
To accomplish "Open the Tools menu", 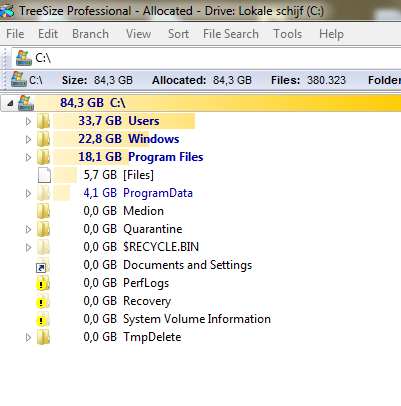I will coord(288,34).
